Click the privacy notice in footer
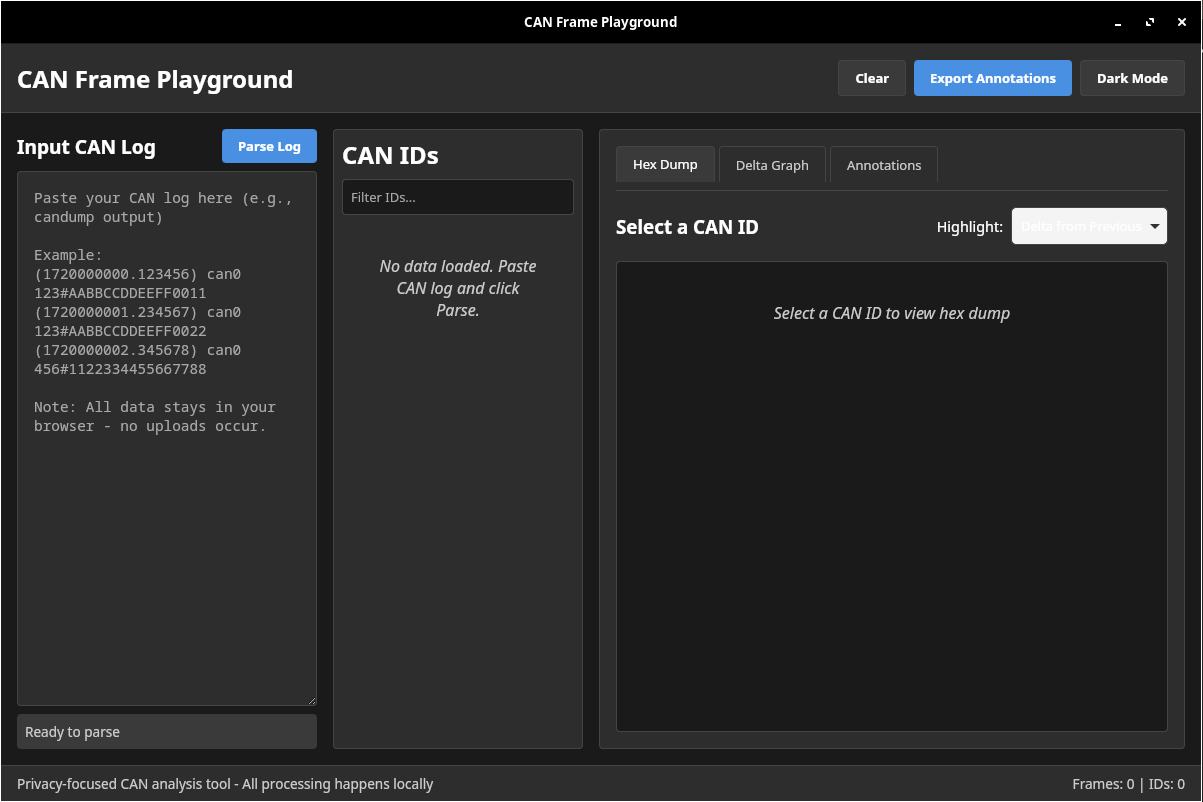 pyautogui.click(x=225, y=784)
